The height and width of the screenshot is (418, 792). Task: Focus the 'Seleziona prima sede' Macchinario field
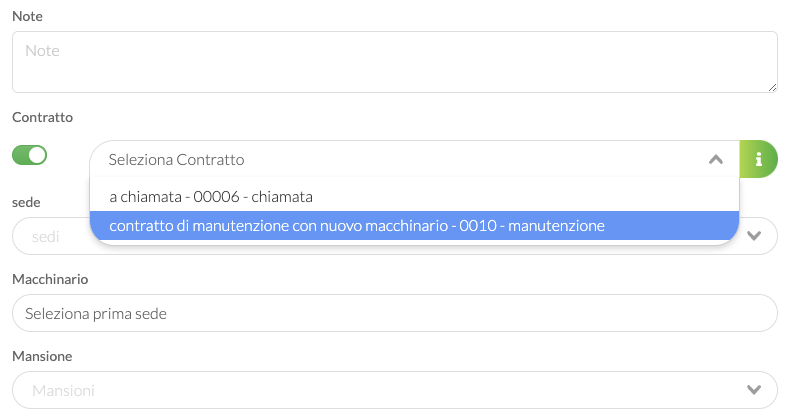click(x=394, y=313)
